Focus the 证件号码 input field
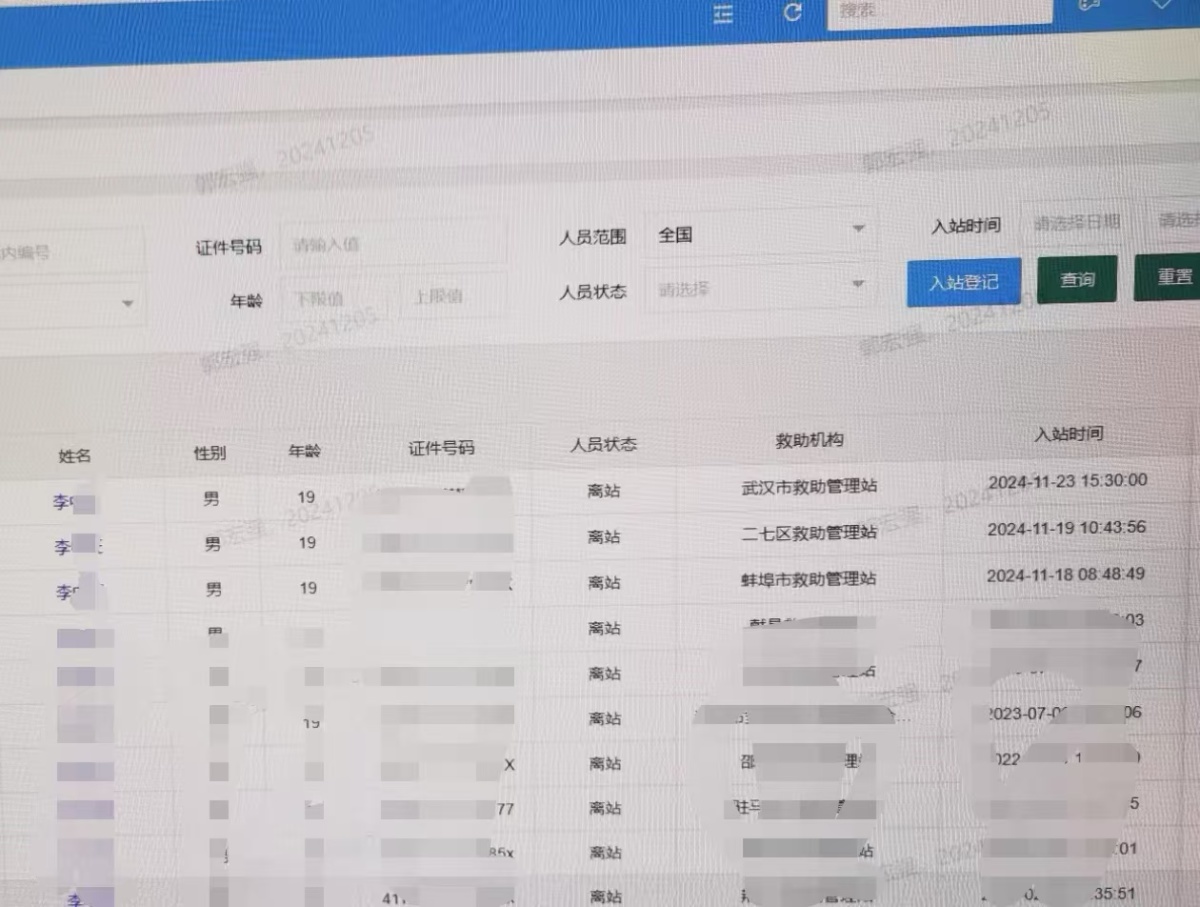Screen dimensions: 1200x907 pyautogui.click(x=392, y=244)
